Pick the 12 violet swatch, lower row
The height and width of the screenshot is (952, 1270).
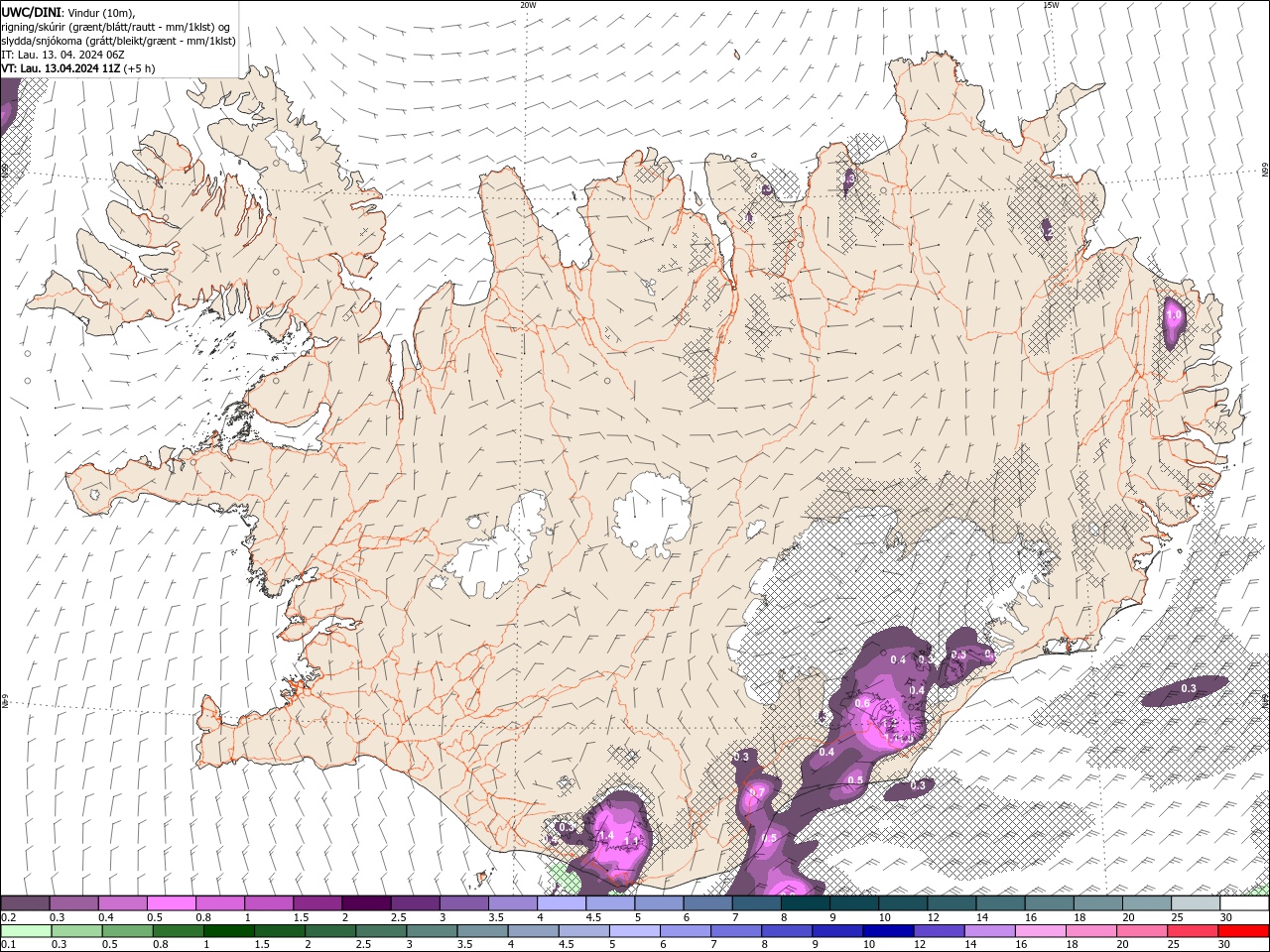[938, 931]
